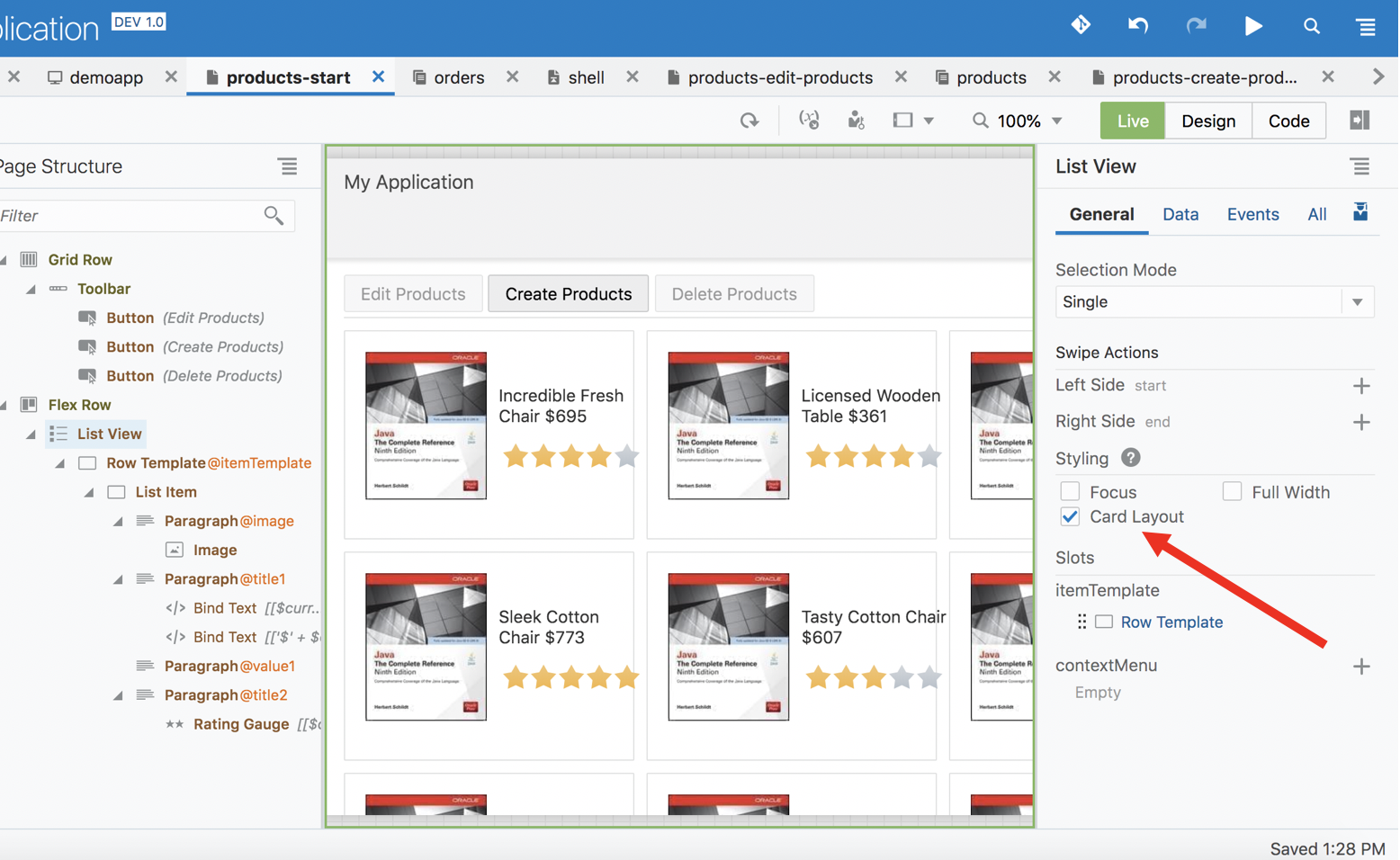The width and height of the screenshot is (1400, 860).
Task: Collapse the Paragraph@image node
Action: 118,522
